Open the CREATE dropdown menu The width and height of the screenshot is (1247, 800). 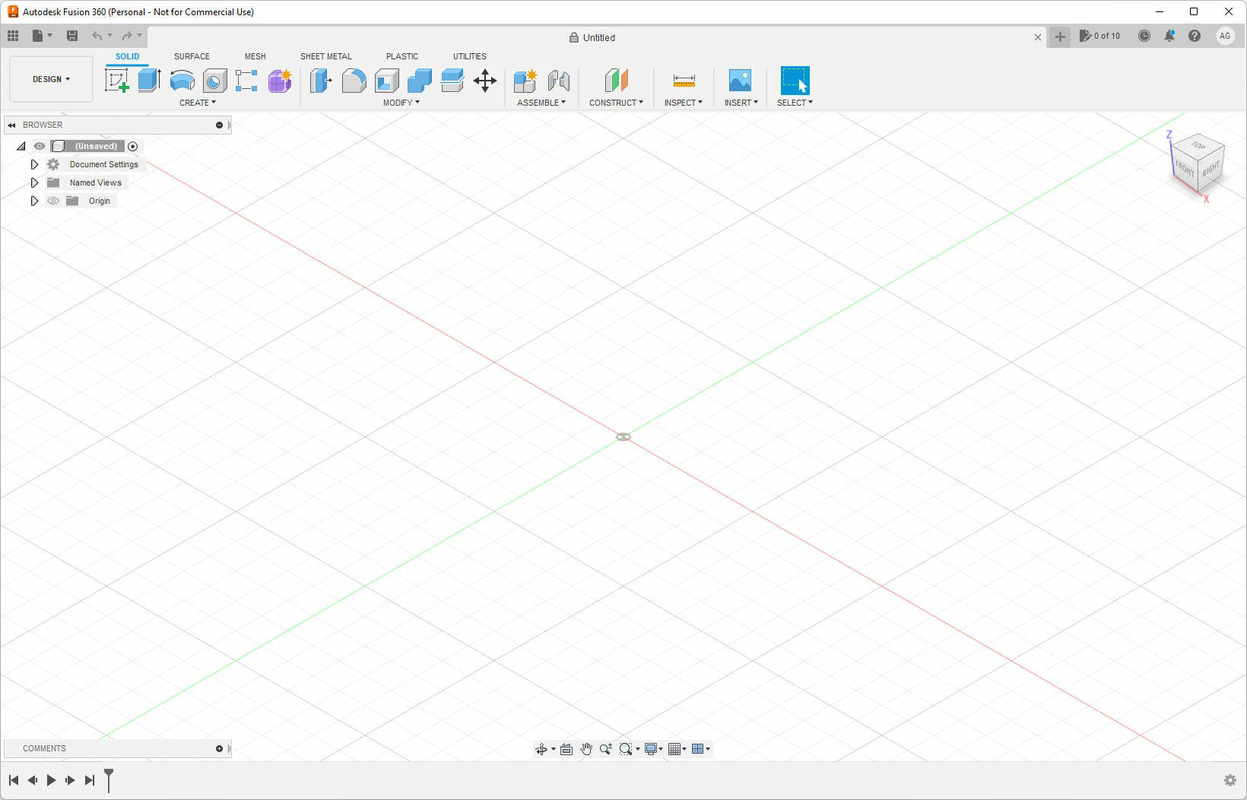coord(197,103)
